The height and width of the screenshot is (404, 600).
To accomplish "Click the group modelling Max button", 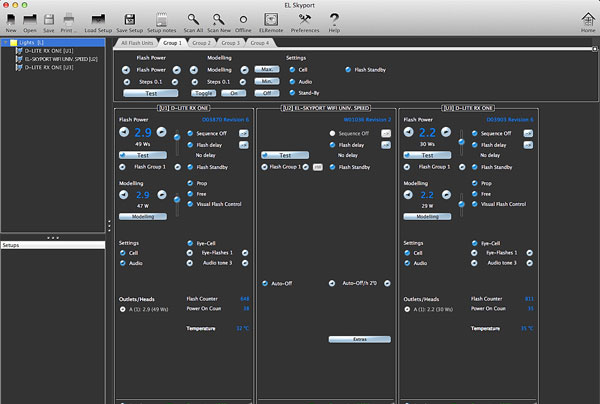I will [267, 69].
